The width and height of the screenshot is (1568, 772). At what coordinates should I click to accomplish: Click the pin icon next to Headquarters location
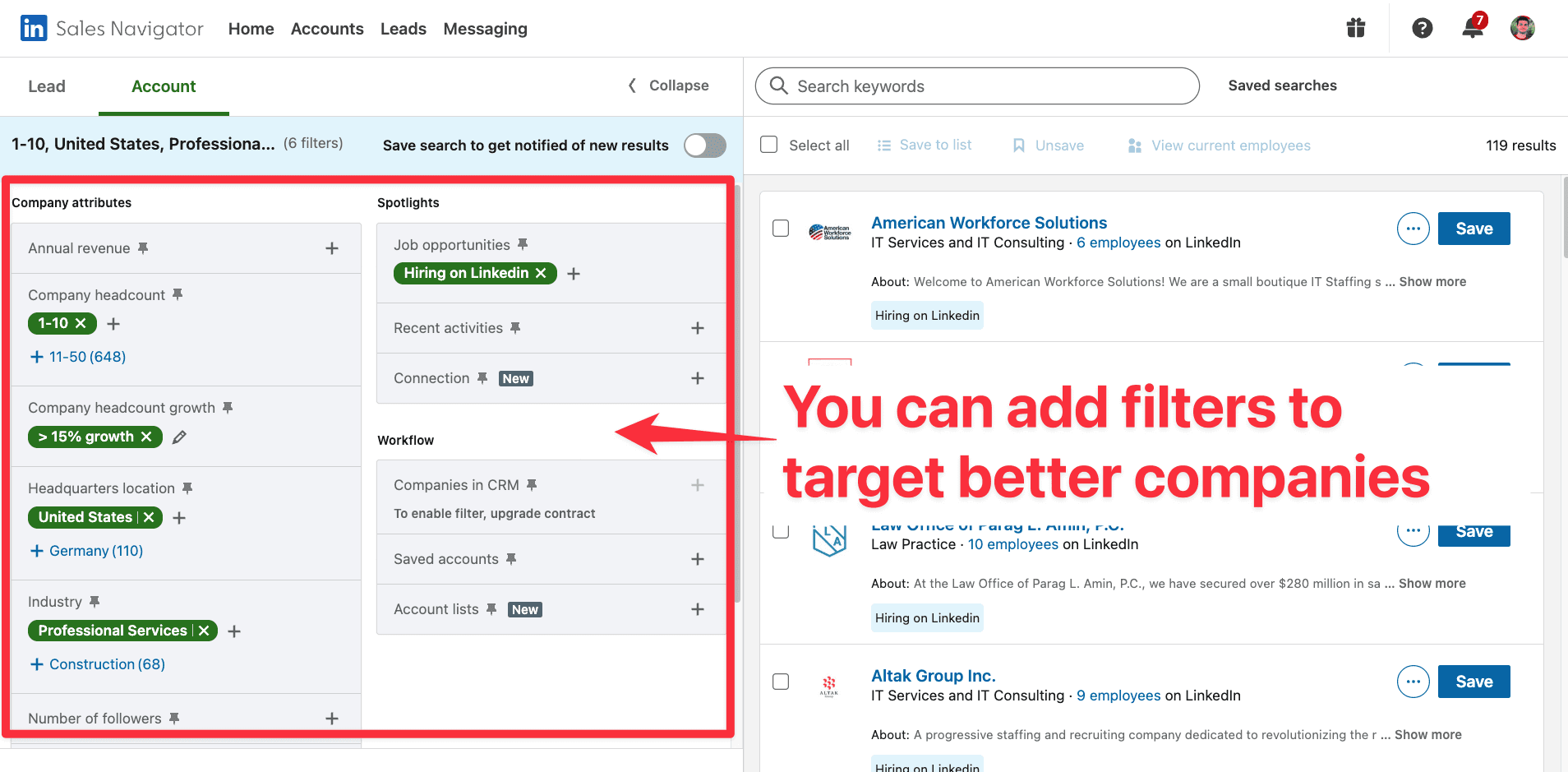(x=187, y=488)
